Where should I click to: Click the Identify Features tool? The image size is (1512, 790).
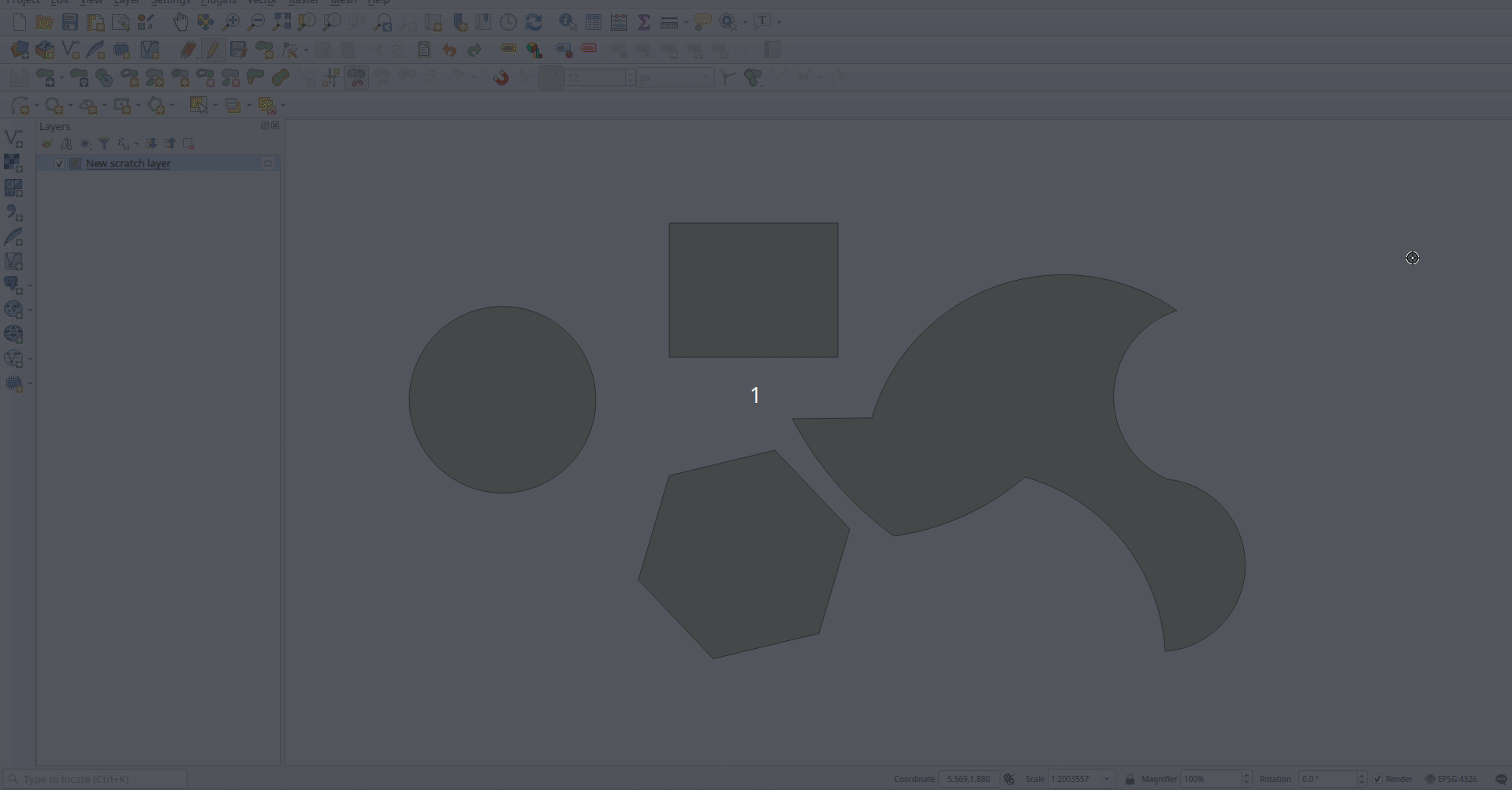(x=567, y=22)
